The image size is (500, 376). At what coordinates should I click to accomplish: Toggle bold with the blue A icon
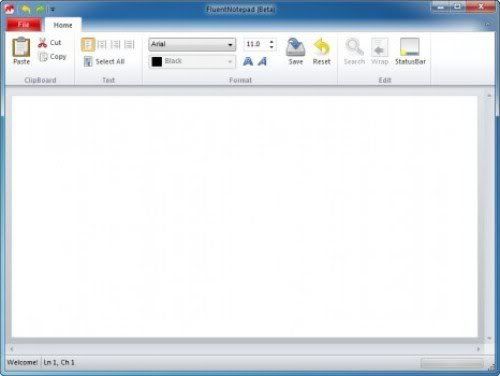point(248,61)
